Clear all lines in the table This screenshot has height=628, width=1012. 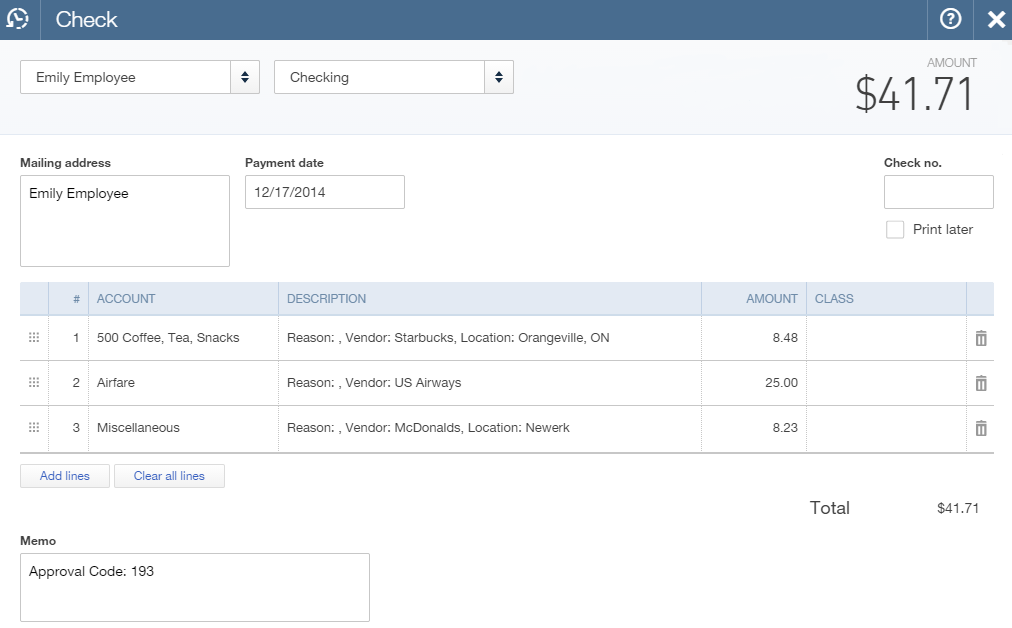[169, 476]
